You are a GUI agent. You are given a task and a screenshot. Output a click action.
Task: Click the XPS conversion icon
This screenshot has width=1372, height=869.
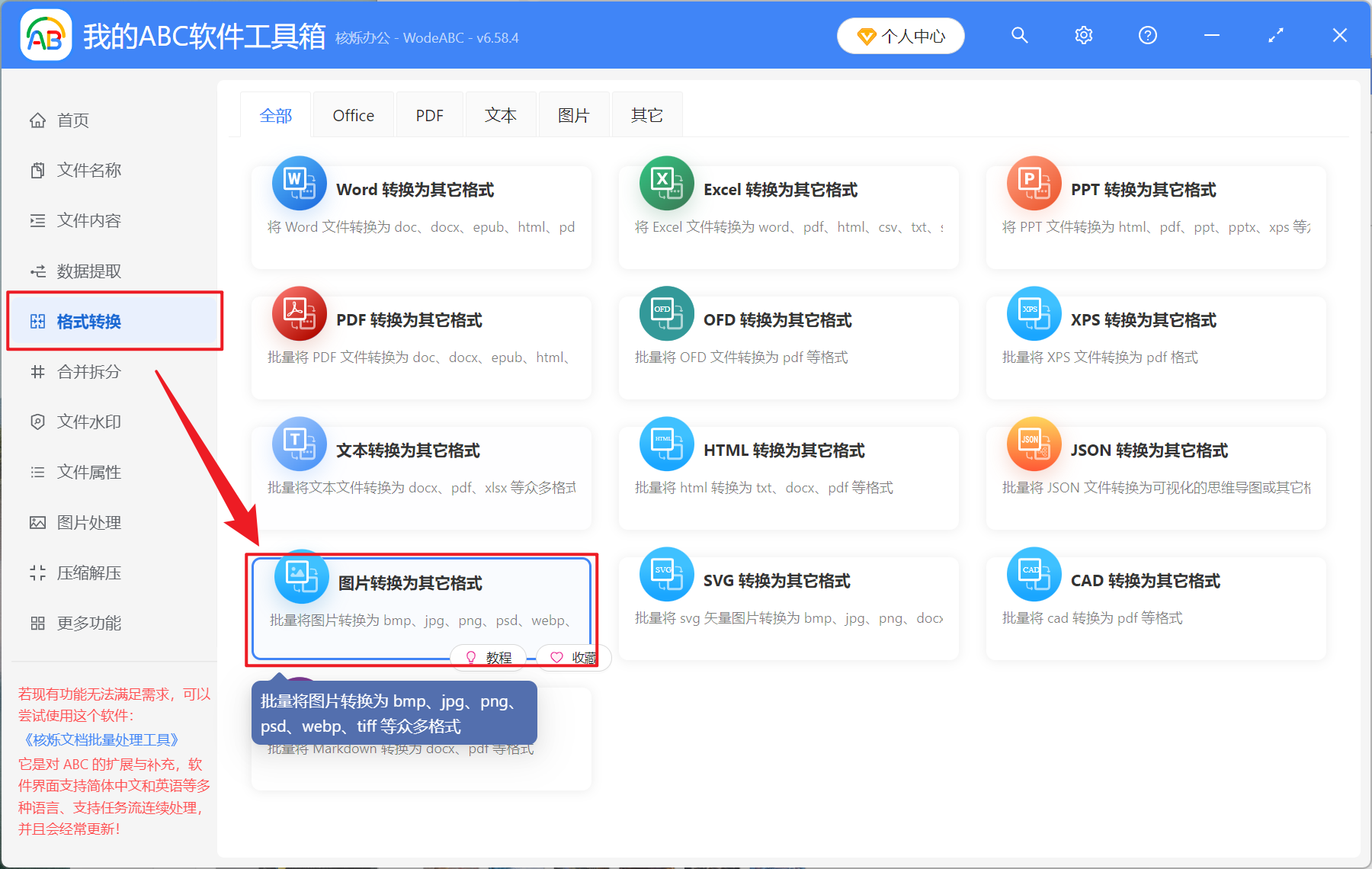point(1034,313)
